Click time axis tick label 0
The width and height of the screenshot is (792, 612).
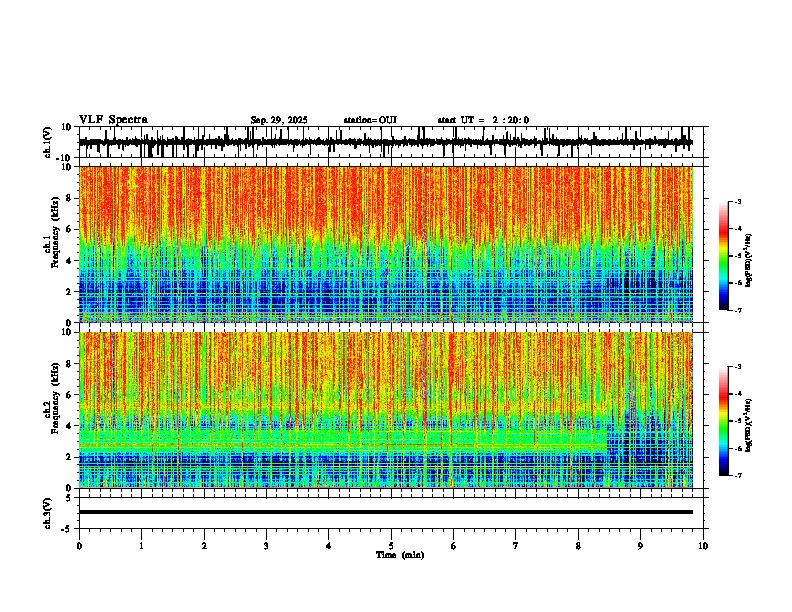pyautogui.click(x=79, y=546)
